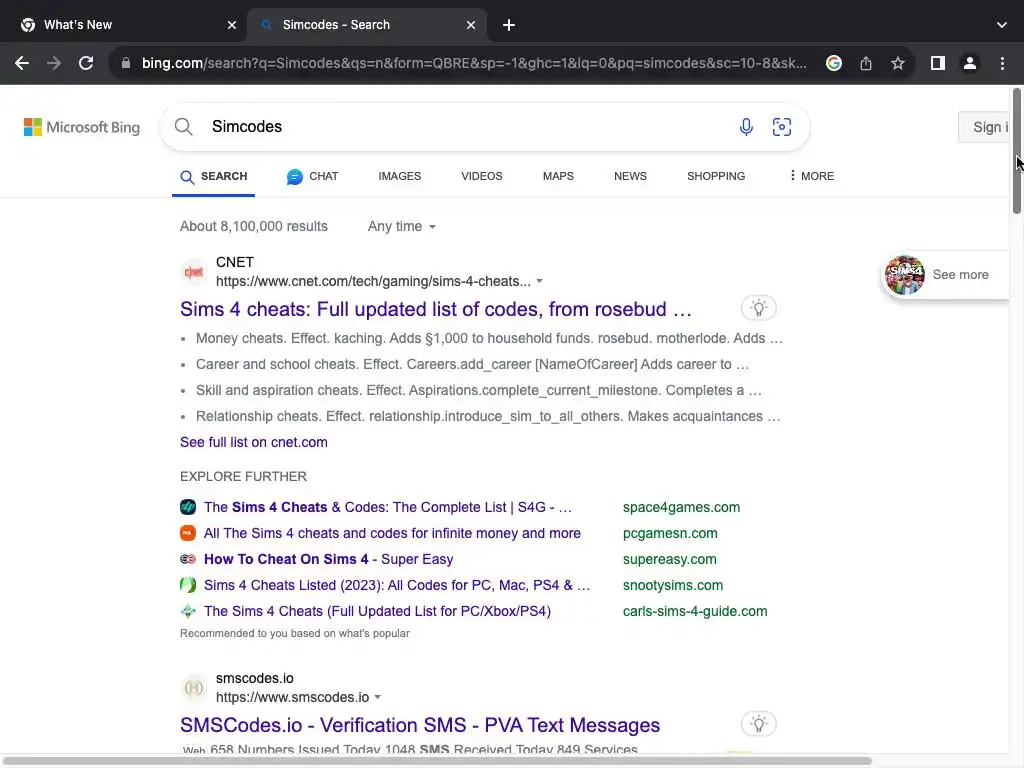Click the See more Sims 4 card
This screenshot has width=1024, height=768.
[x=945, y=275]
